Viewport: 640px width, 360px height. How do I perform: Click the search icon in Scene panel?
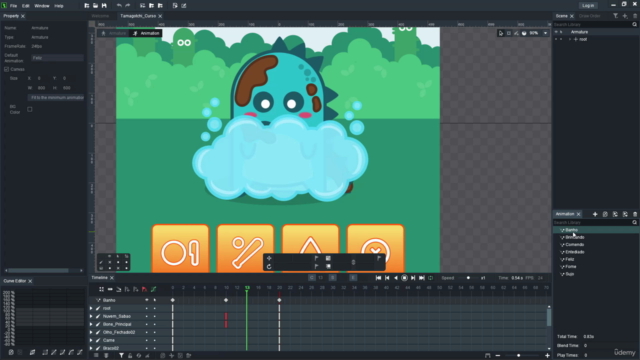(x=634, y=24)
